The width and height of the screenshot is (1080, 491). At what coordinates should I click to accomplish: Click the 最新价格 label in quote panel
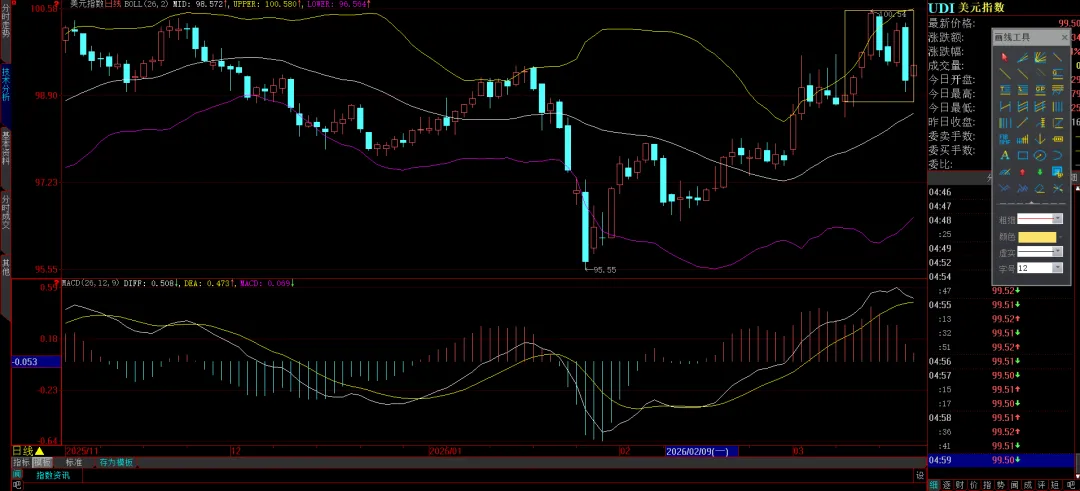click(x=951, y=23)
